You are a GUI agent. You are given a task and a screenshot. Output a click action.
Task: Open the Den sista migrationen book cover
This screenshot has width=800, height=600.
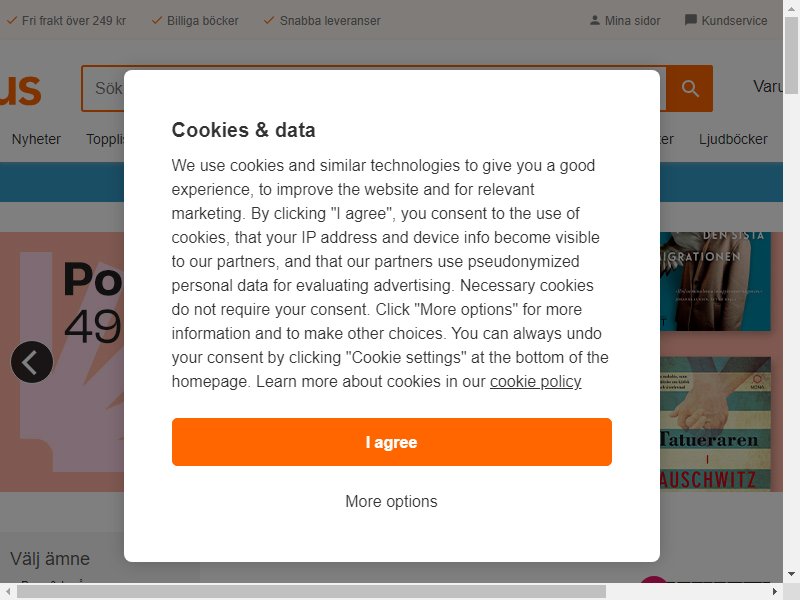[x=715, y=282]
